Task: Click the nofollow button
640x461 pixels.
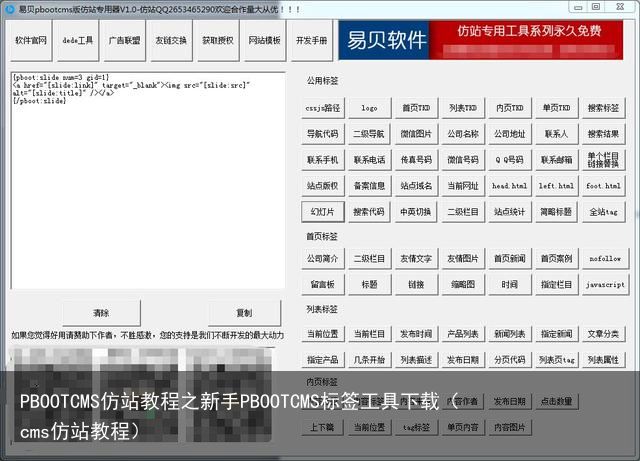Action: pos(605,258)
